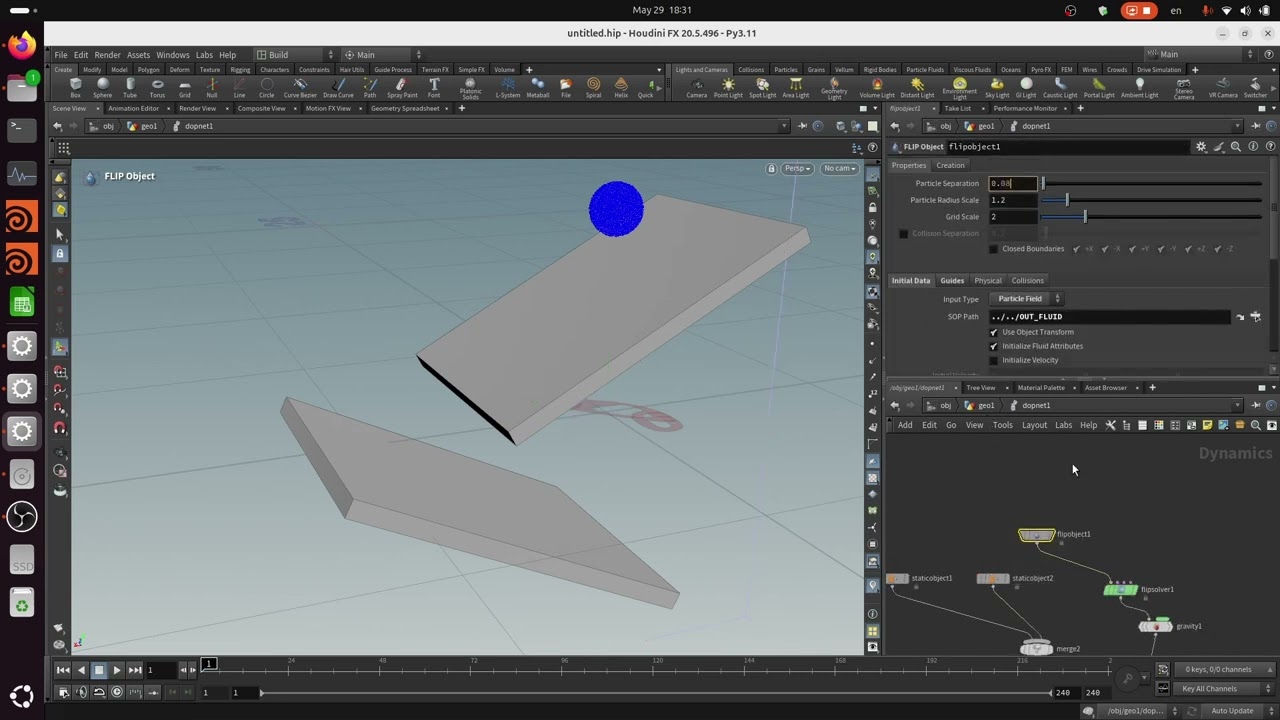Open network editor find magnifier
Screen dimensions: 1280x720
coord(1255,425)
